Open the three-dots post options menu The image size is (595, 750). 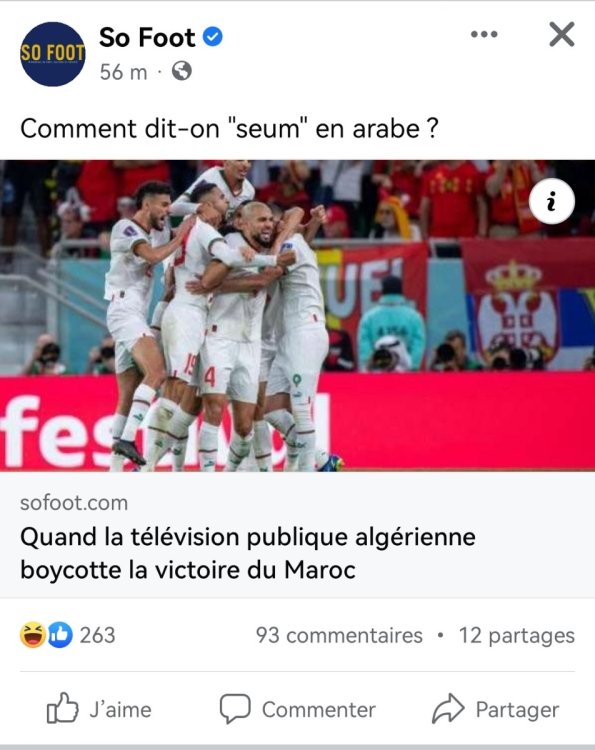tap(484, 34)
